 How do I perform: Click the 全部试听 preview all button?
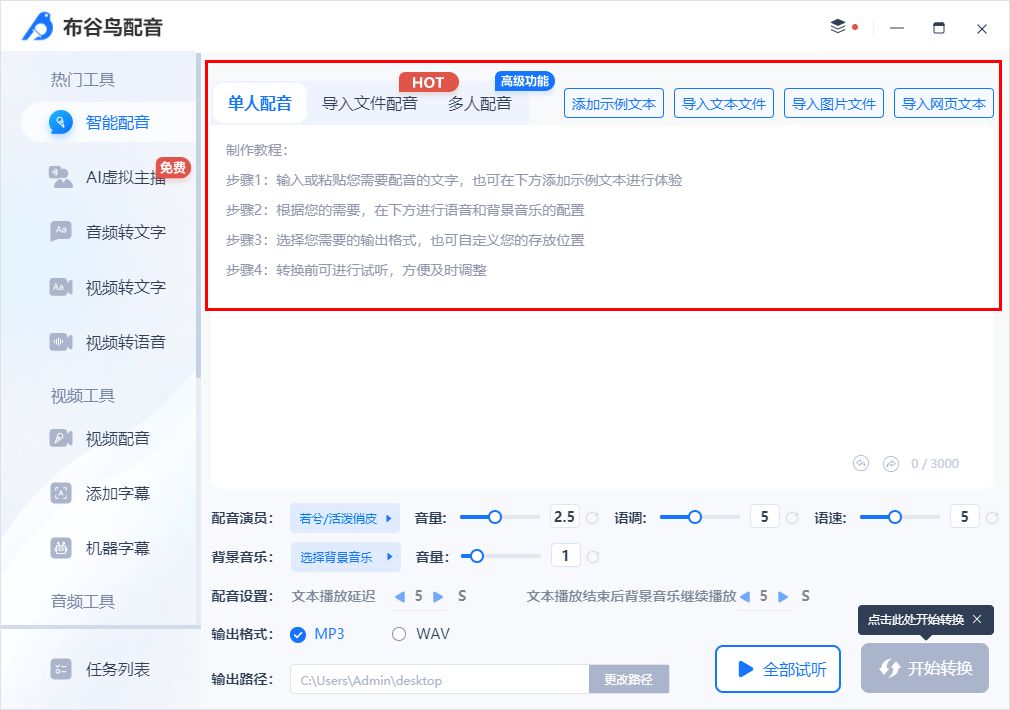coord(778,669)
